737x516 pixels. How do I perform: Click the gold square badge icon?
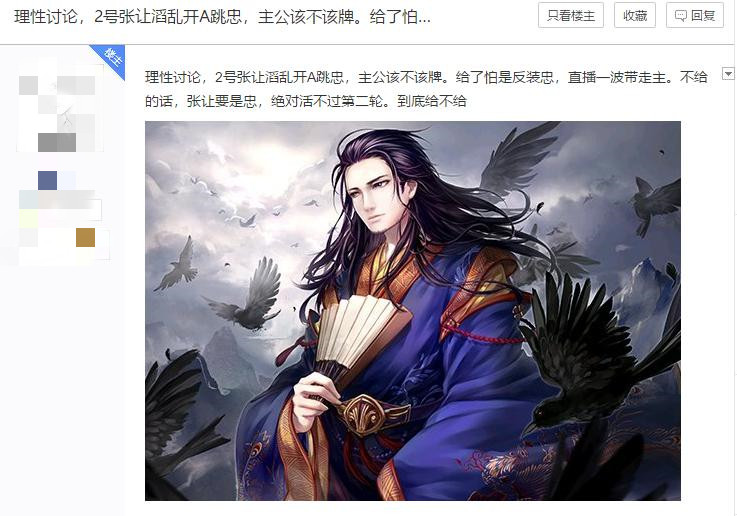pos(86,237)
